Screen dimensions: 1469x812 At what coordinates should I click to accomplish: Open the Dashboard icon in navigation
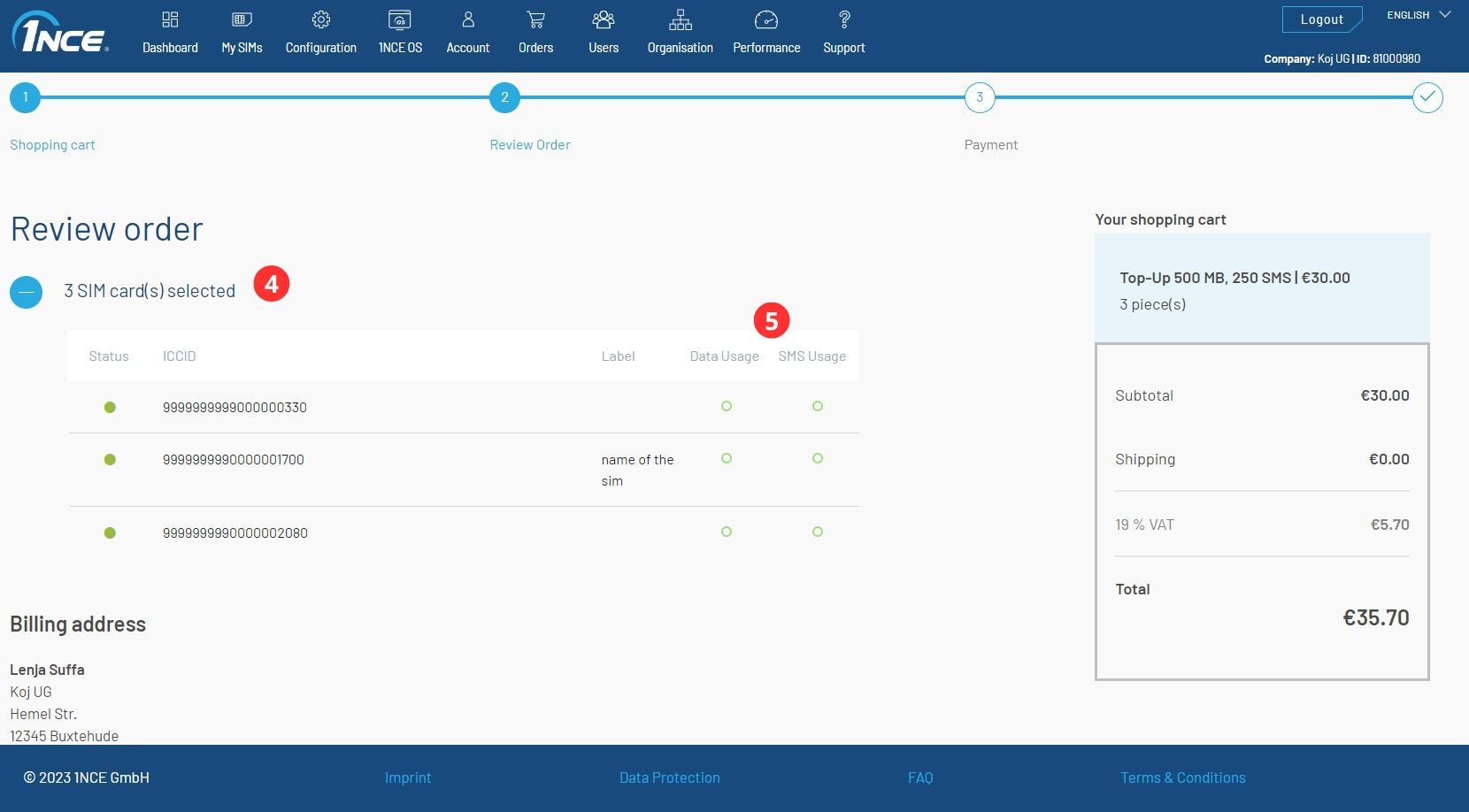point(170,19)
